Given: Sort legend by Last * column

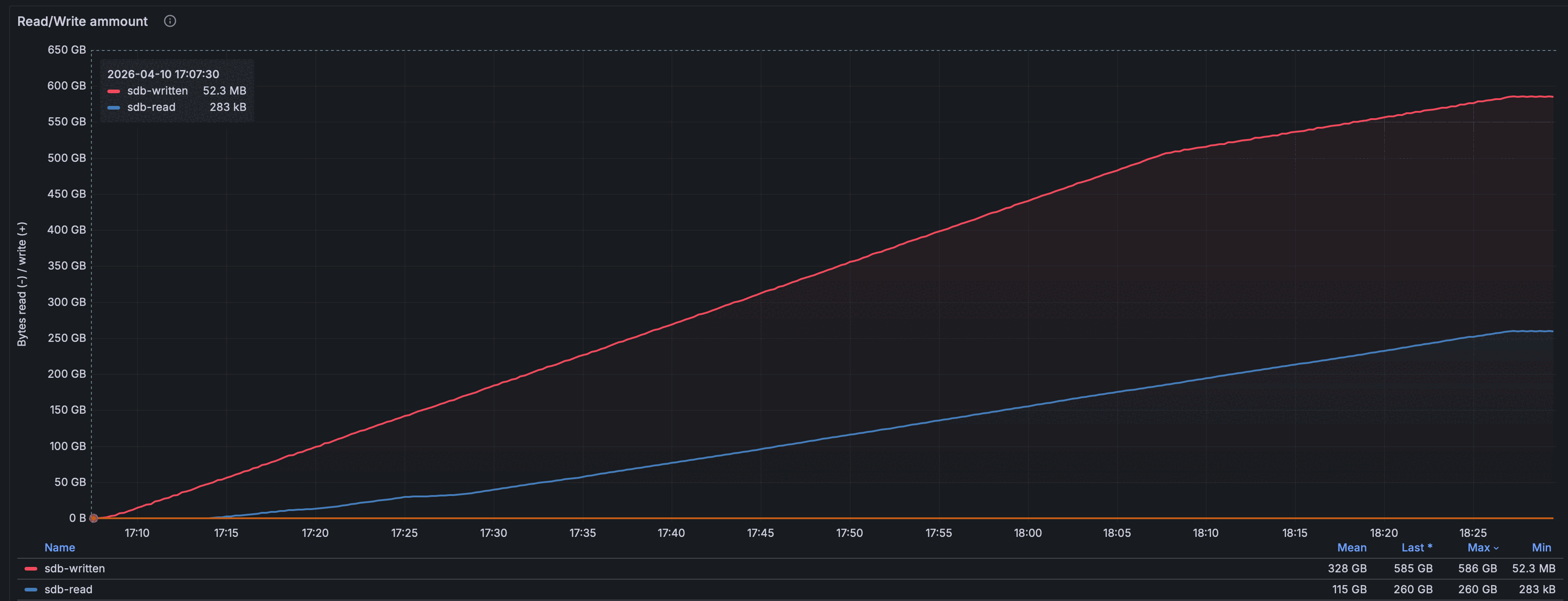Looking at the screenshot, I should [1416, 547].
